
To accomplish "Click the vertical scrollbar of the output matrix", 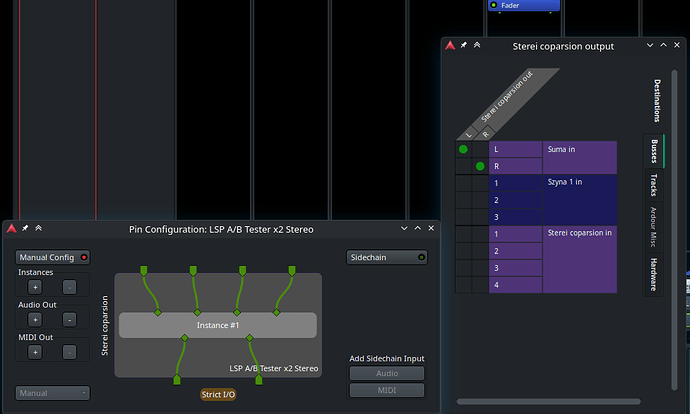I will point(674,230).
